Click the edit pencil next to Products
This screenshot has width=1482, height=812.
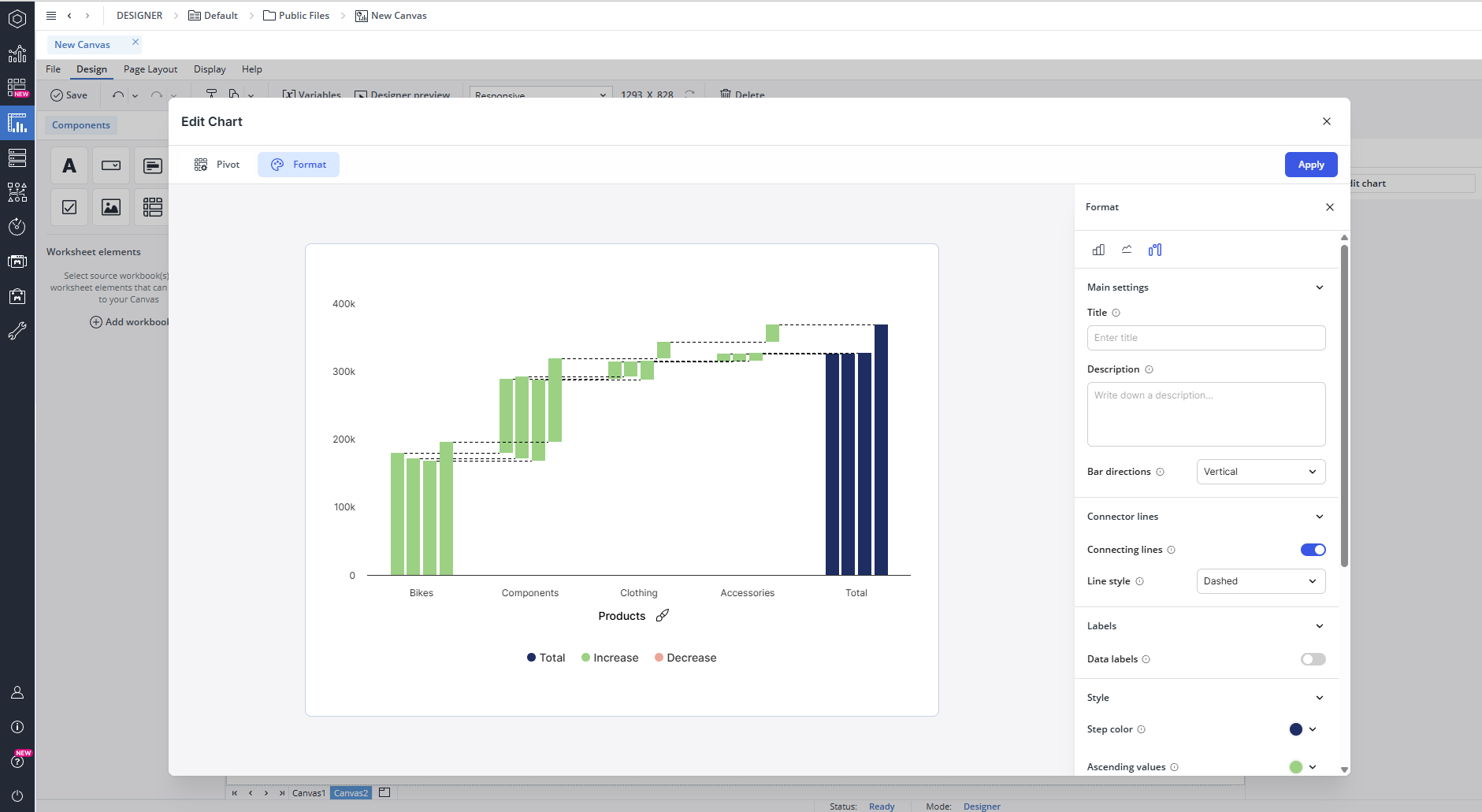(663, 615)
